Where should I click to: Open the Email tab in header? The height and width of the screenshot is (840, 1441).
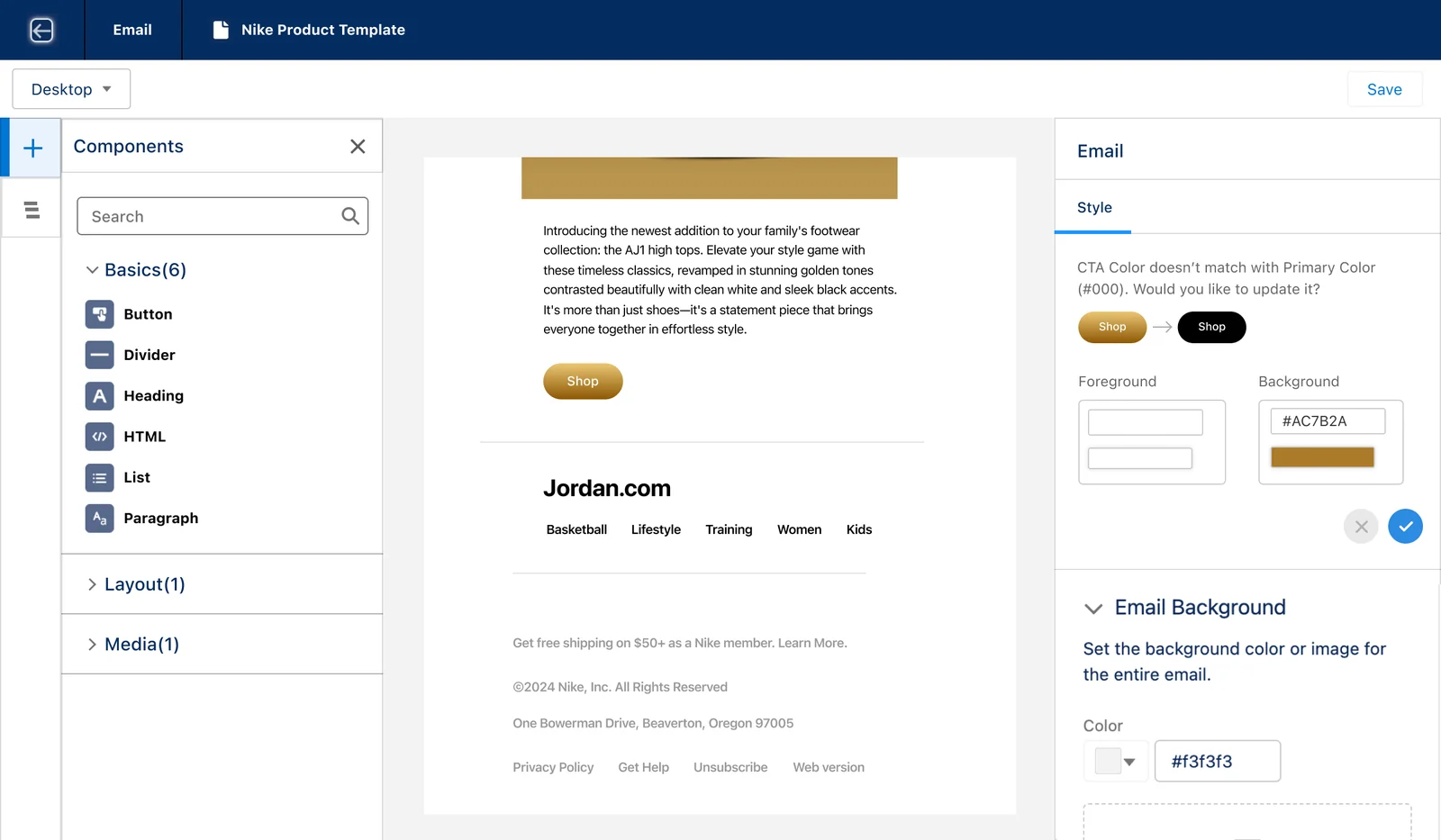tap(132, 30)
